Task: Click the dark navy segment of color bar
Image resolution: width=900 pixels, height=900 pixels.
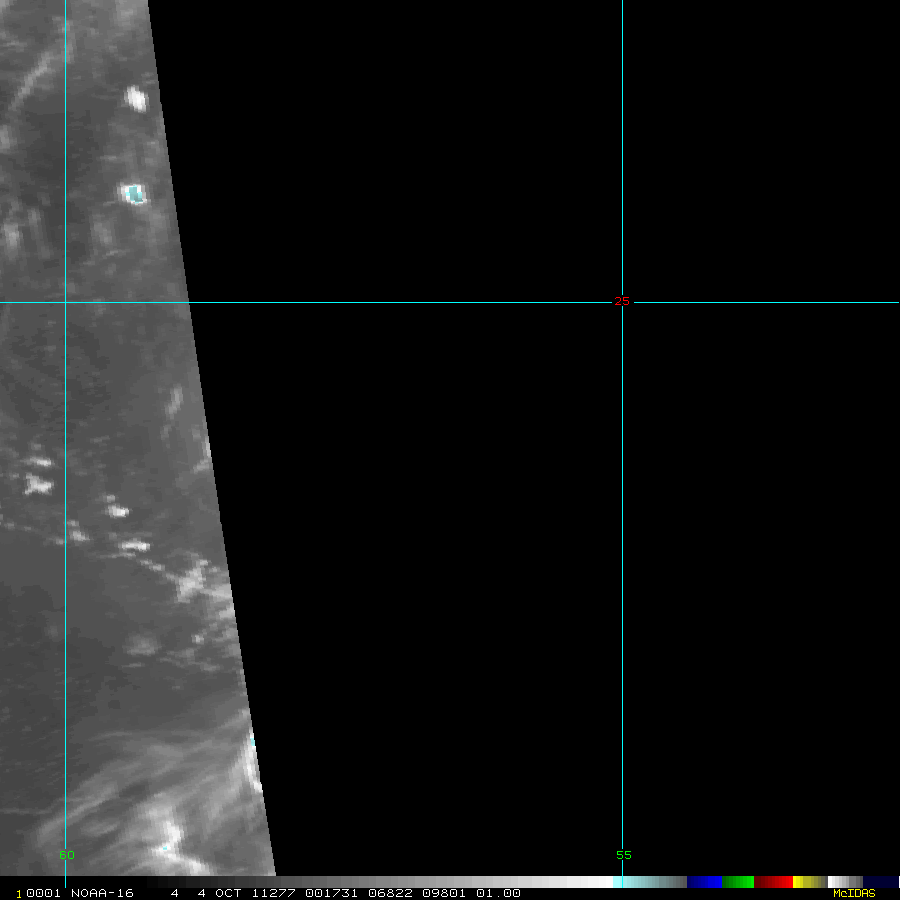Action: click(881, 882)
